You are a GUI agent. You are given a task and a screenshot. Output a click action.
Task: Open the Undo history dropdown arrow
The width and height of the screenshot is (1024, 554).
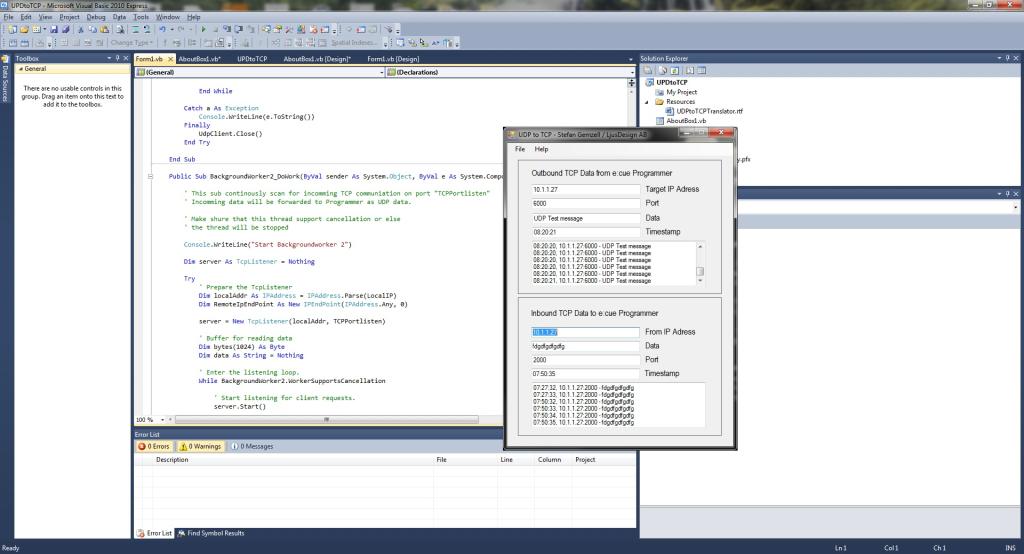pos(172,29)
